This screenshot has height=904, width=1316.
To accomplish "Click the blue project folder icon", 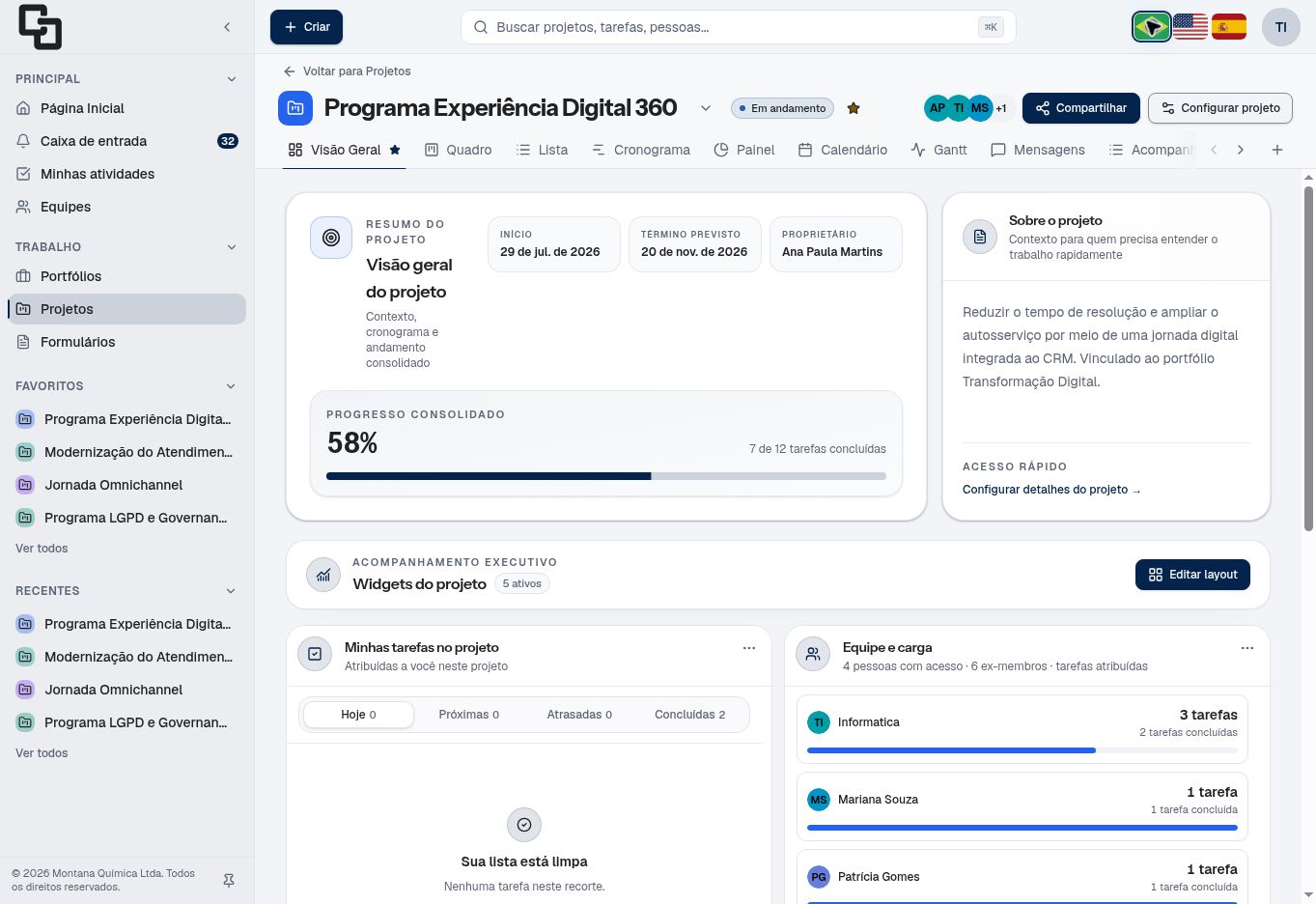I will click(295, 108).
